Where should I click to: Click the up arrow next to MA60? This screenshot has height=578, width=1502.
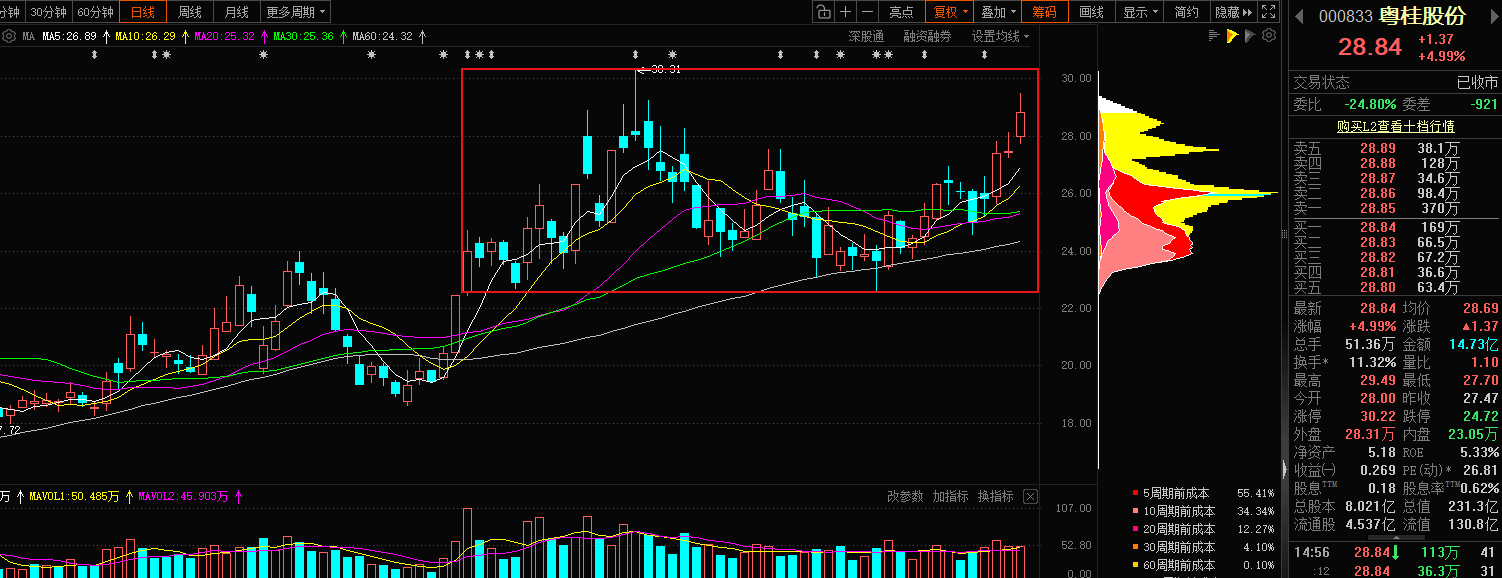[422, 36]
